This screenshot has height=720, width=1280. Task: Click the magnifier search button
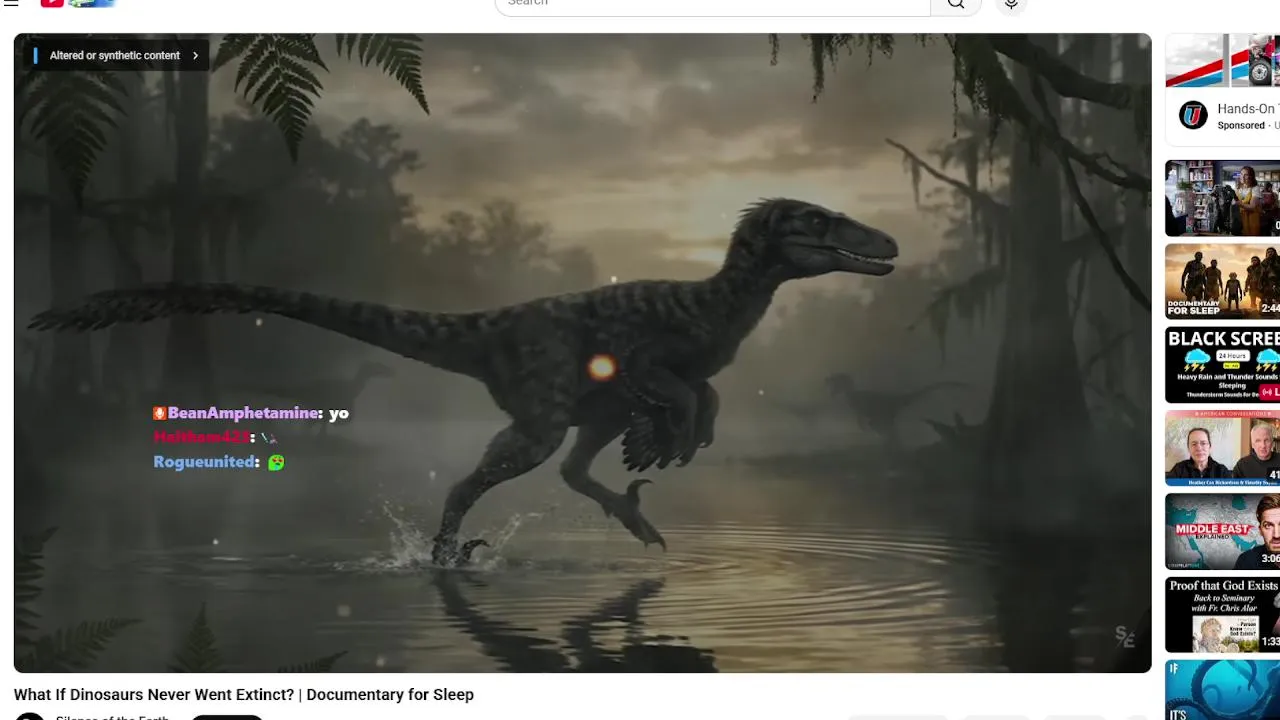956,4
